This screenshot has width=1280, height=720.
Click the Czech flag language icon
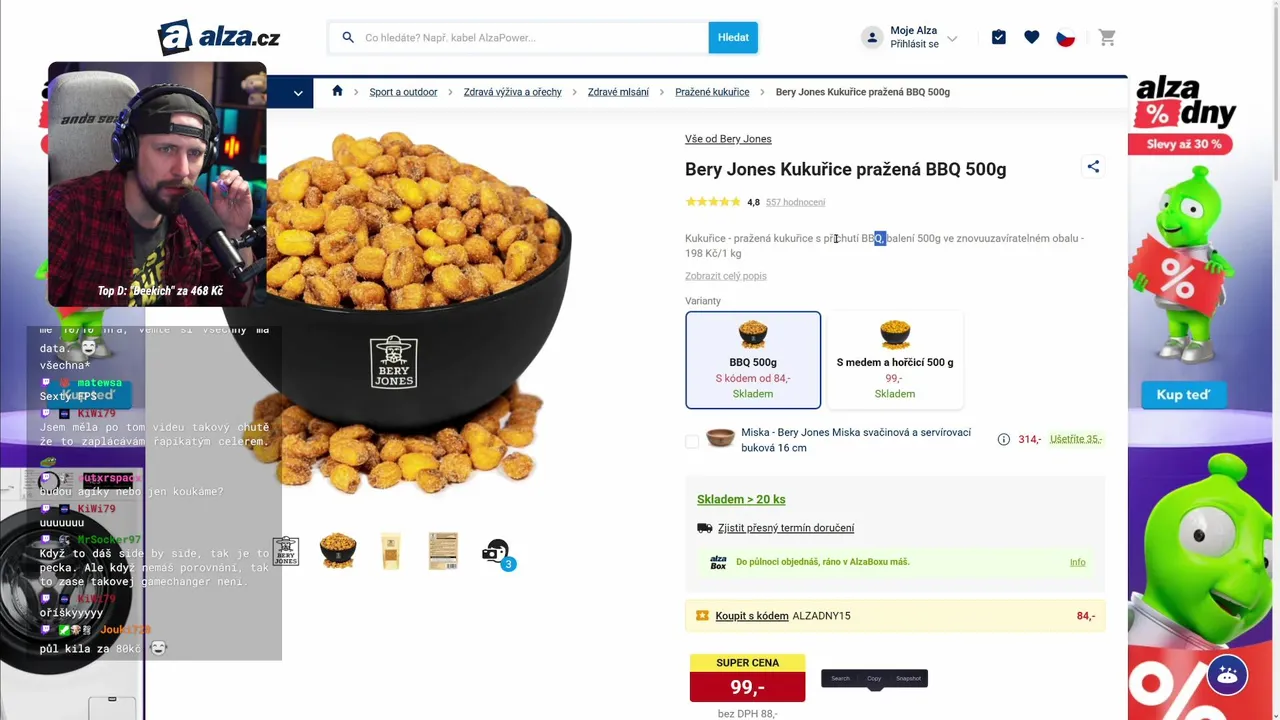point(1066,38)
